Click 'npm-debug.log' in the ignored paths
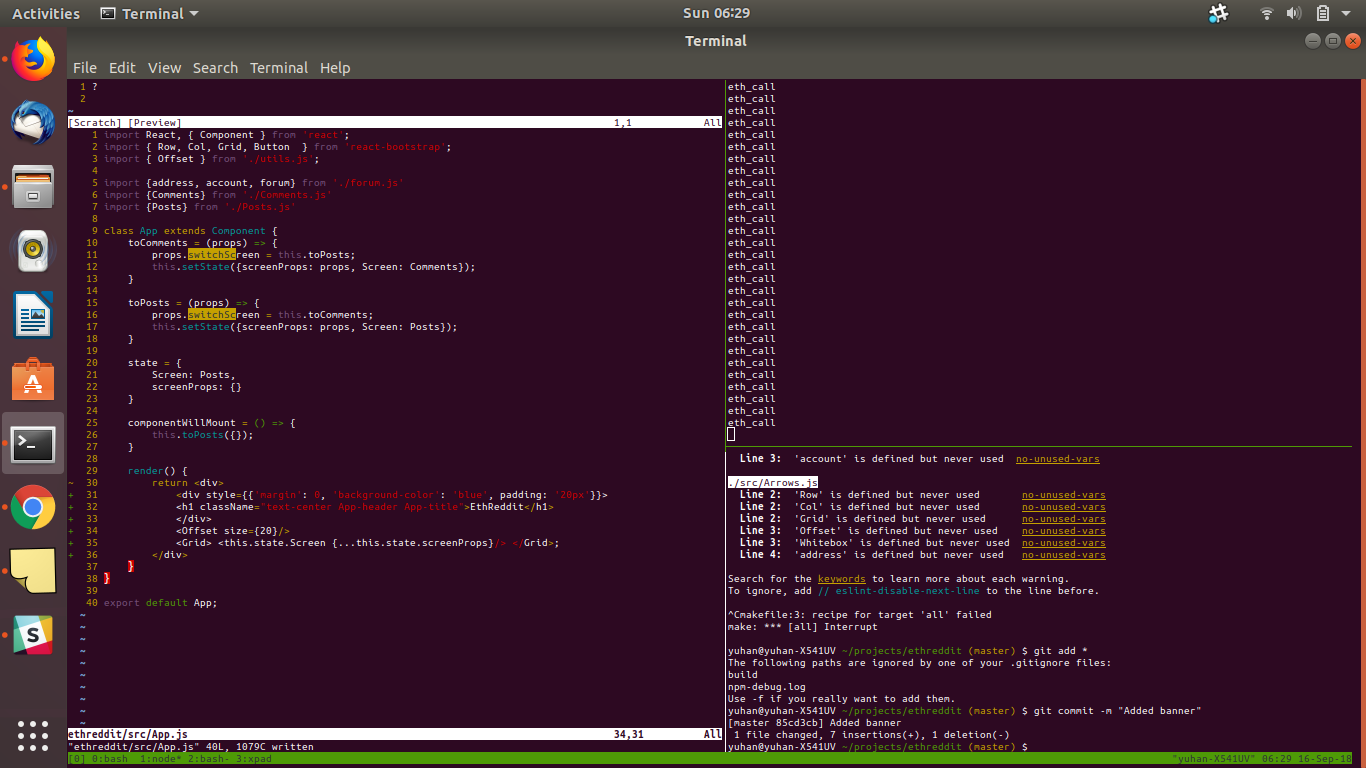Screen dimensions: 1366x768 click(767, 687)
